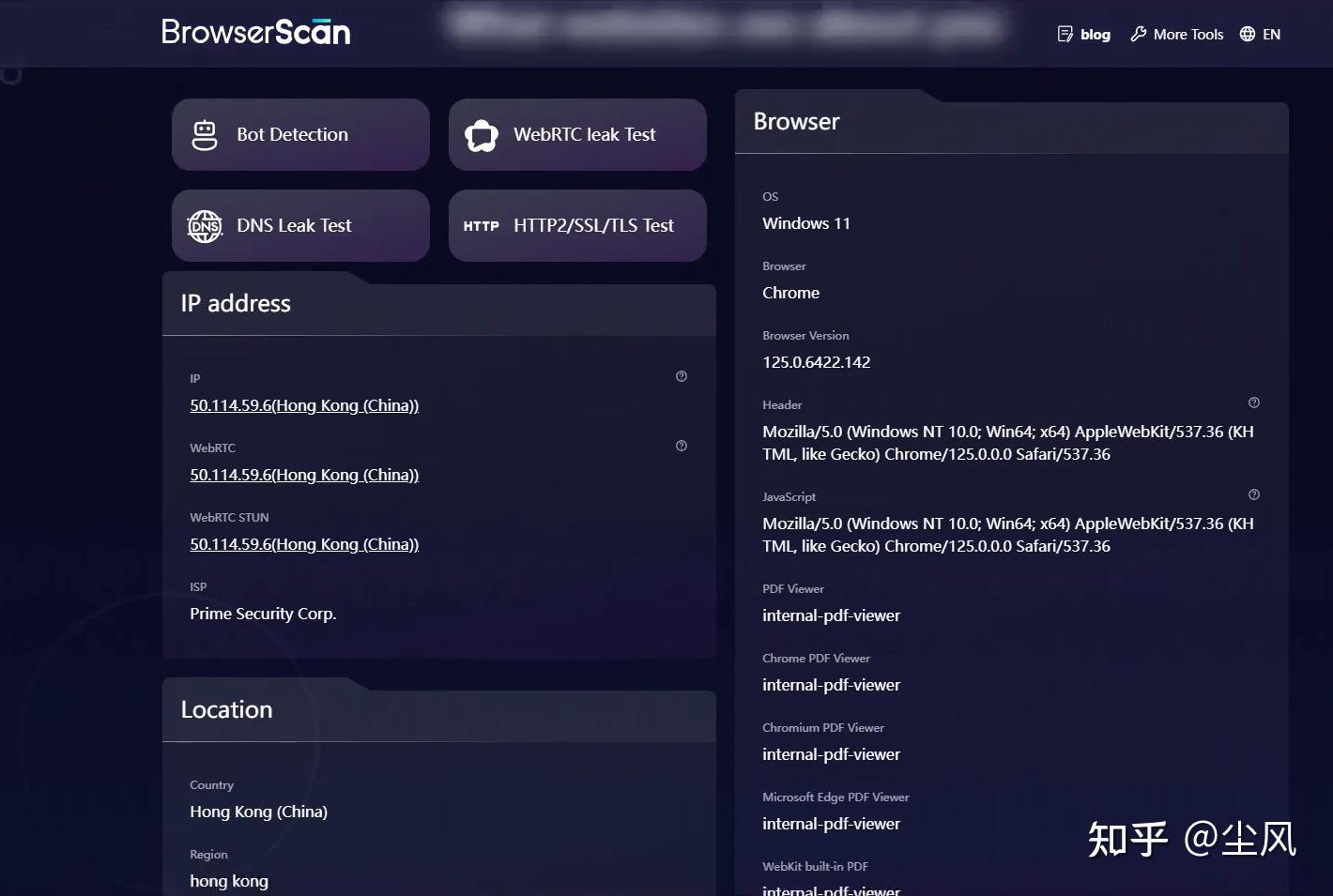Viewport: 1333px width, 896px height.
Task: Click the WebRTC STUN label
Action: (229, 517)
